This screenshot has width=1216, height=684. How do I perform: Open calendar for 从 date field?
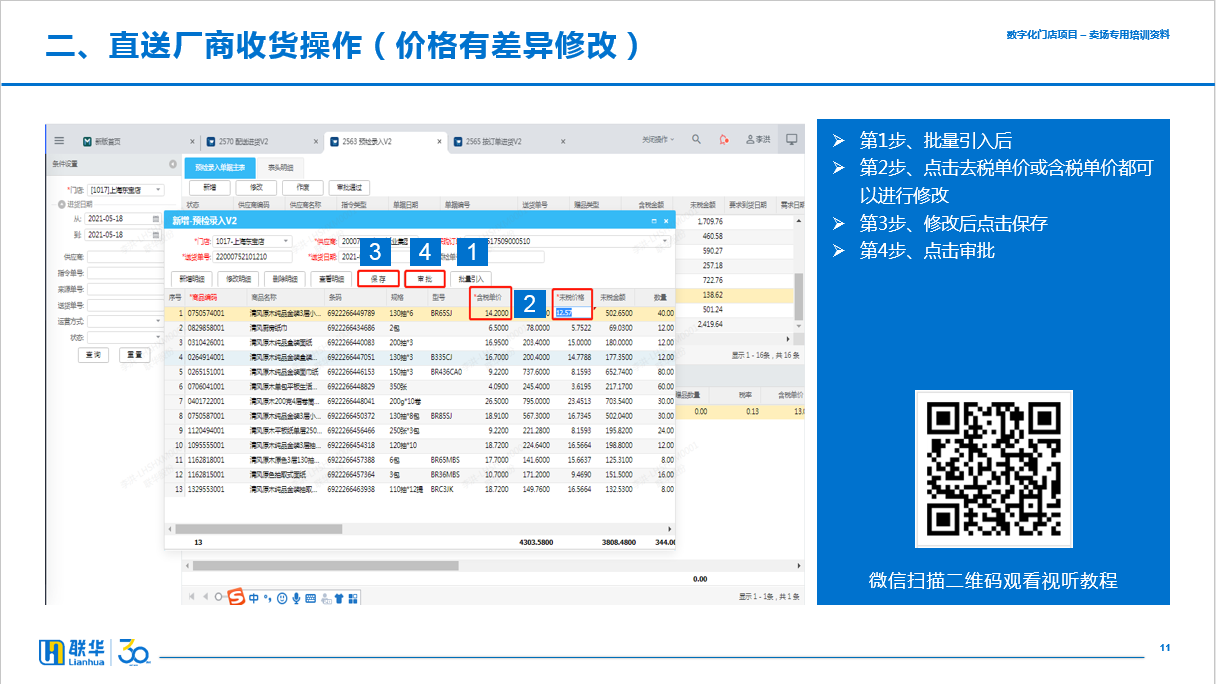155,218
